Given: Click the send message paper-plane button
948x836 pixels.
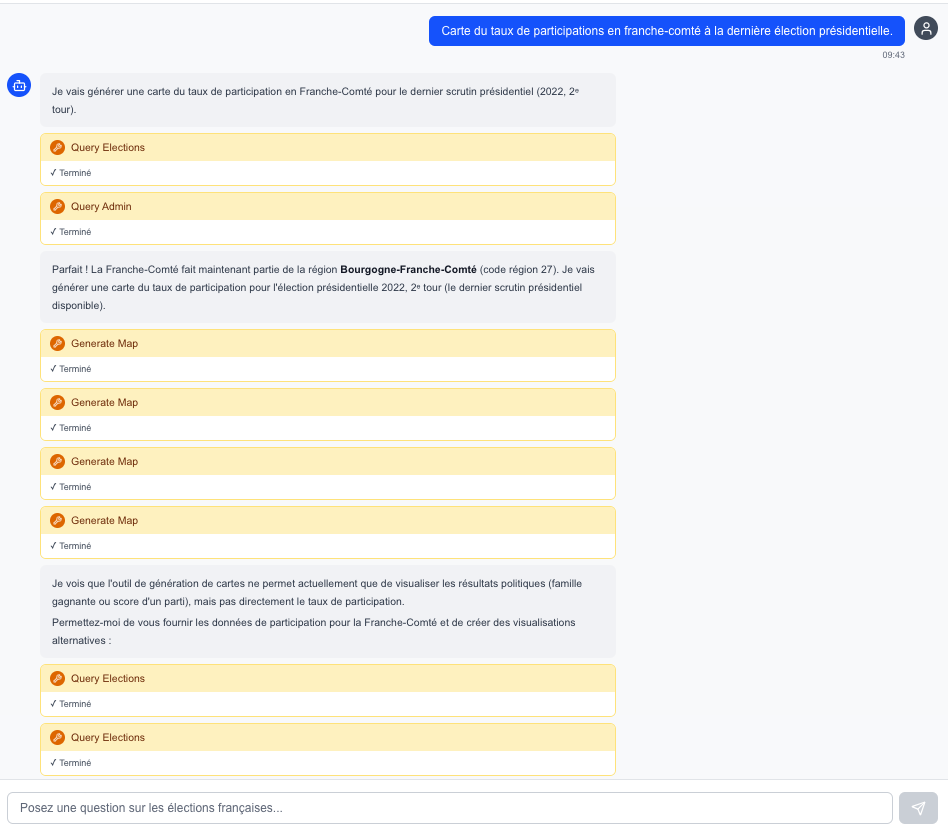Looking at the screenshot, I should click(x=918, y=808).
